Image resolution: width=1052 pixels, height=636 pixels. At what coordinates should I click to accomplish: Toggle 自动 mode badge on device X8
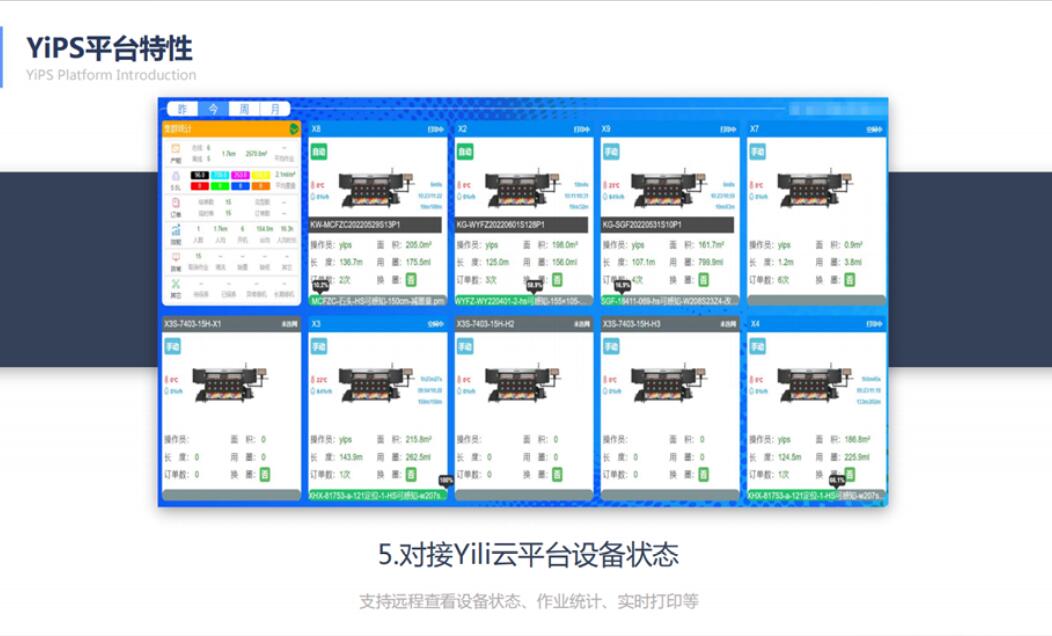tap(318, 151)
